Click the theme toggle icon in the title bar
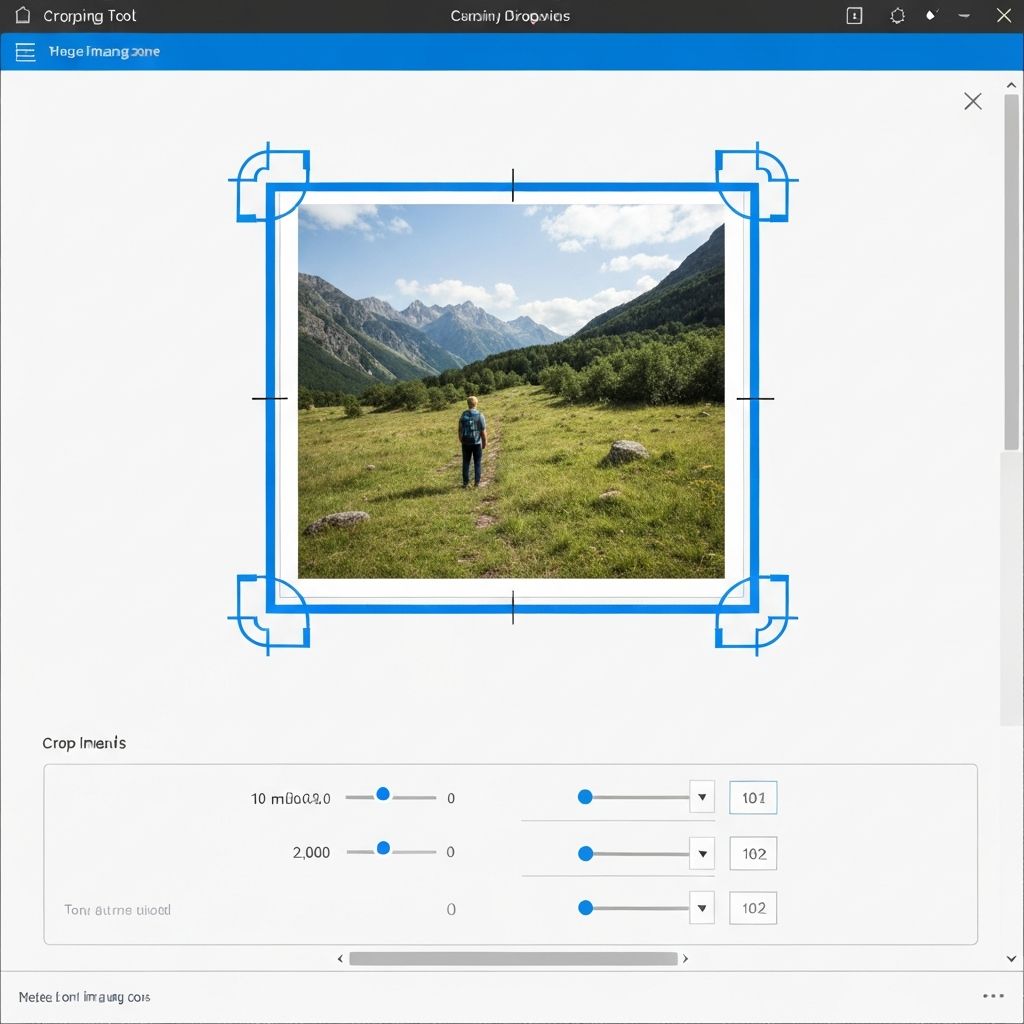The image size is (1024, 1024). (x=932, y=15)
